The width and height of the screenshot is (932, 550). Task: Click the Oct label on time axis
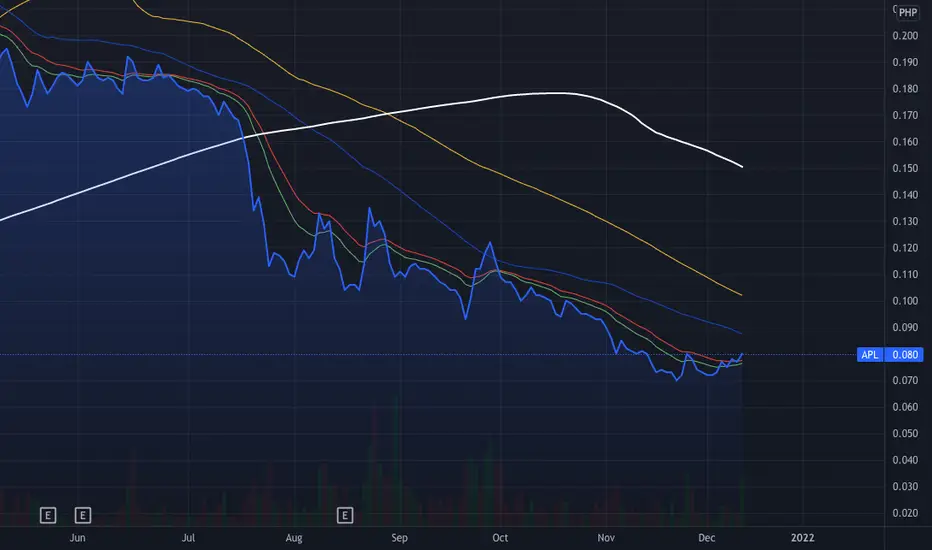[500, 538]
